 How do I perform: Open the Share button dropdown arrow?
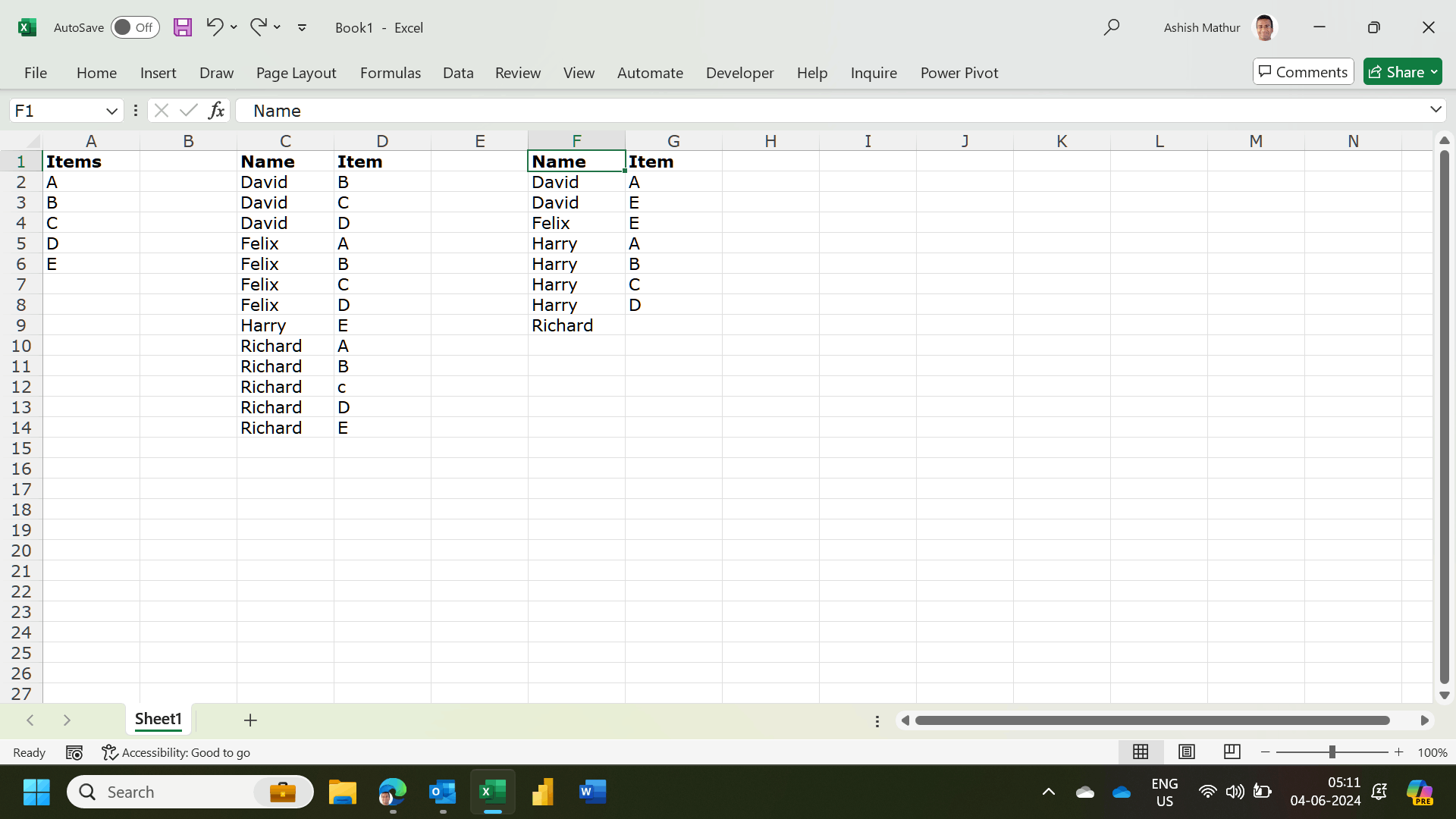click(1434, 72)
